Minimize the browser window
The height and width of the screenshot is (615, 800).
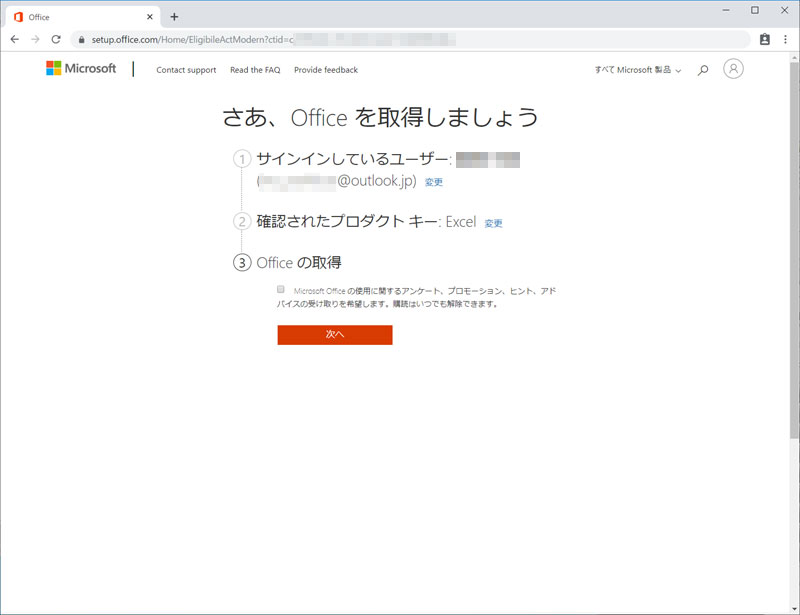pos(726,10)
